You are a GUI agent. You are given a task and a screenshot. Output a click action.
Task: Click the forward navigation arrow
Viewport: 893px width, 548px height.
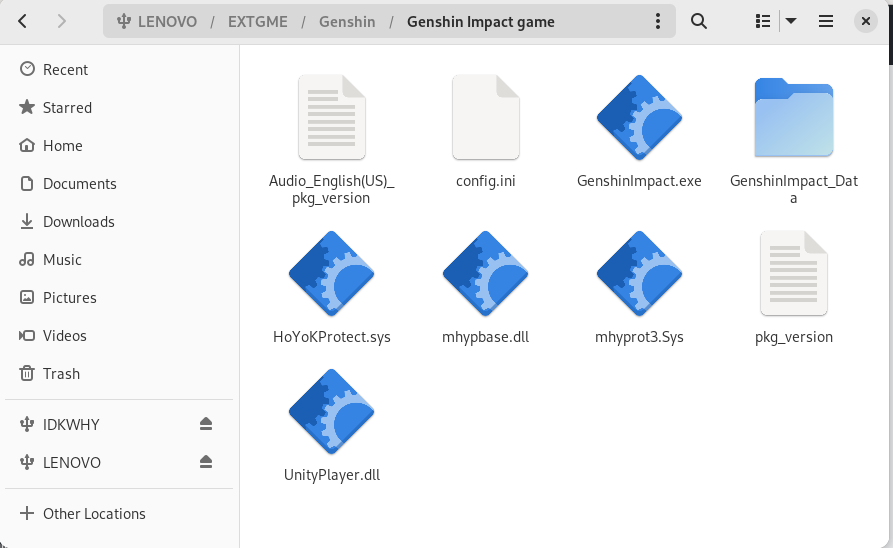point(62,22)
